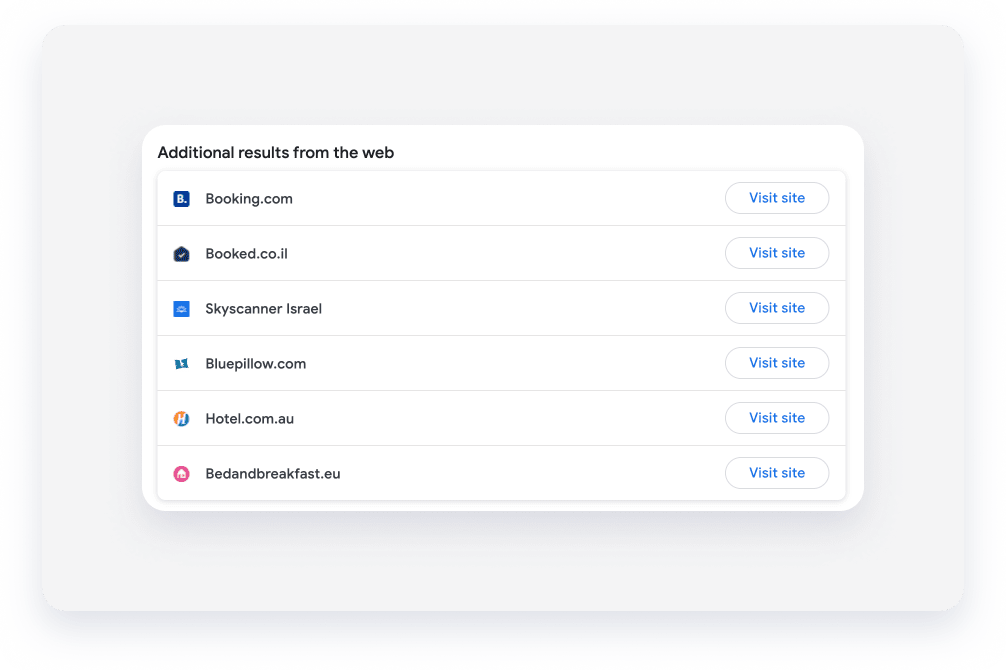Visit site for Booking.com
This screenshot has width=1006, height=670.
pyautogui.click(x=777, y=198)
